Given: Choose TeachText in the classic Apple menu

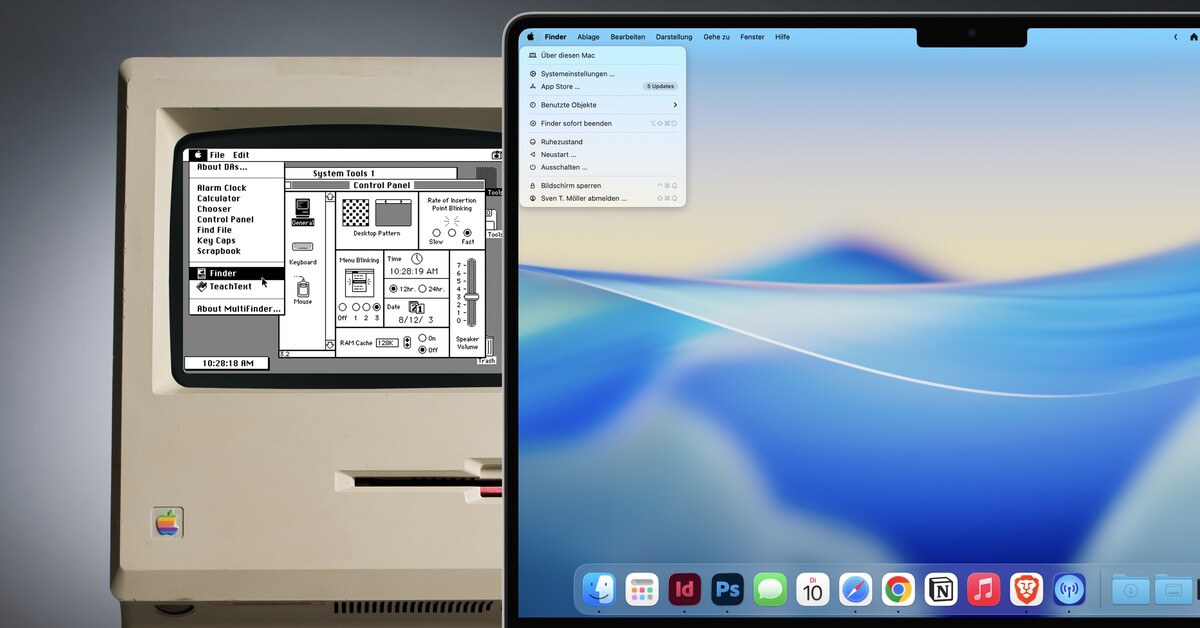Looking at the screenshot, I should tap(237, 286).
